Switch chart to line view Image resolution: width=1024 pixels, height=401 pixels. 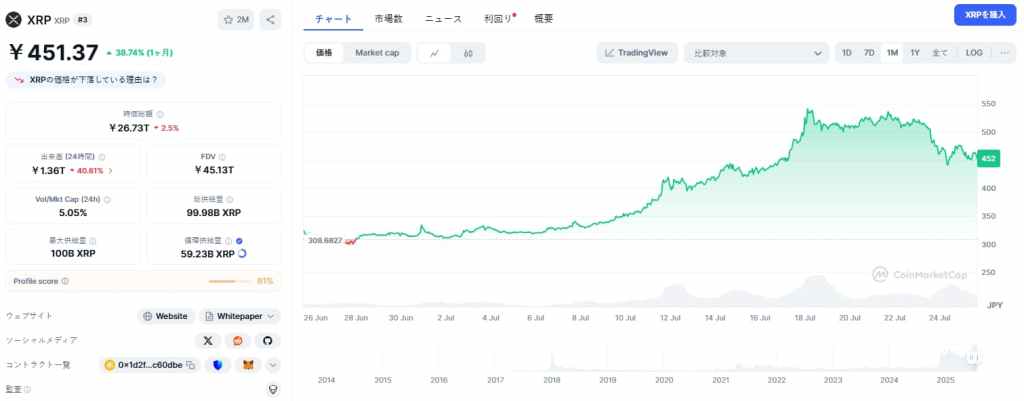[435, 54]
